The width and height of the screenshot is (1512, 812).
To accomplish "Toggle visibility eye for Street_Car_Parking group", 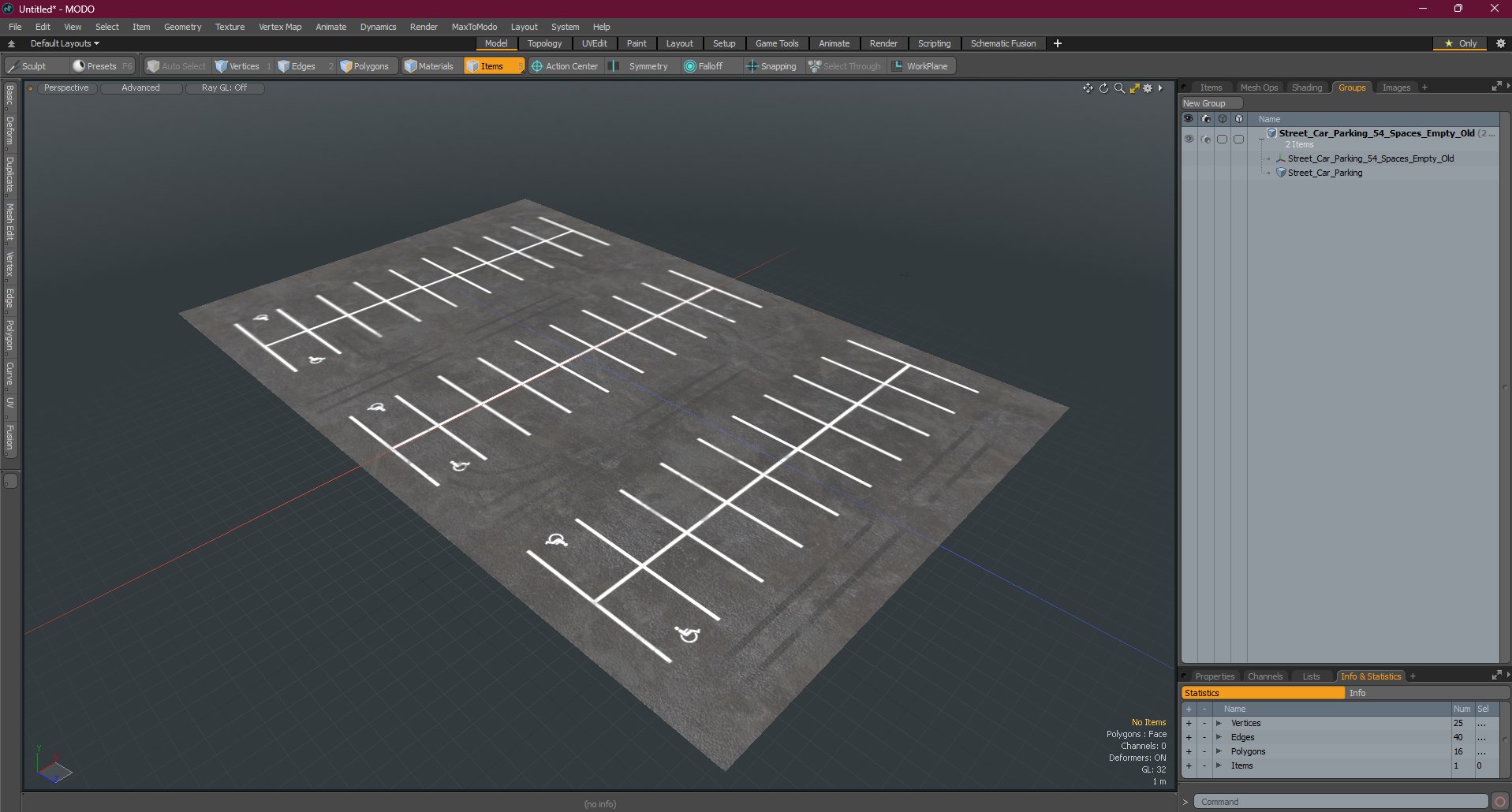I will (1189, 139).
